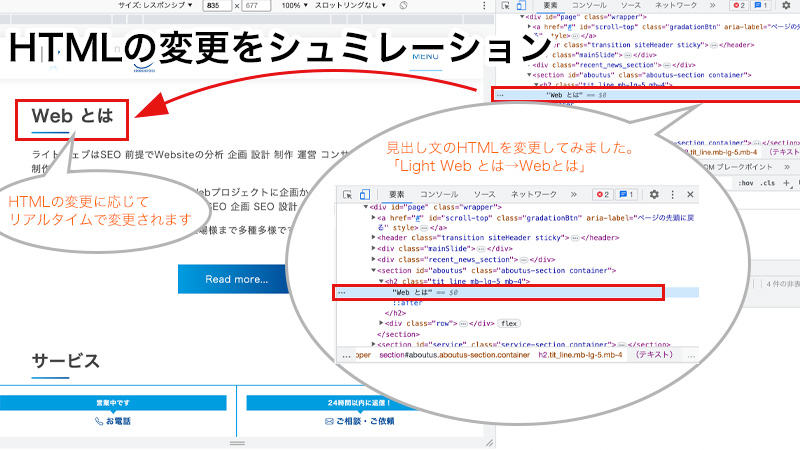Click the inspect element icon in the top-right DevTools
Screen dimensions: 800x450
(x=506, y=5)
